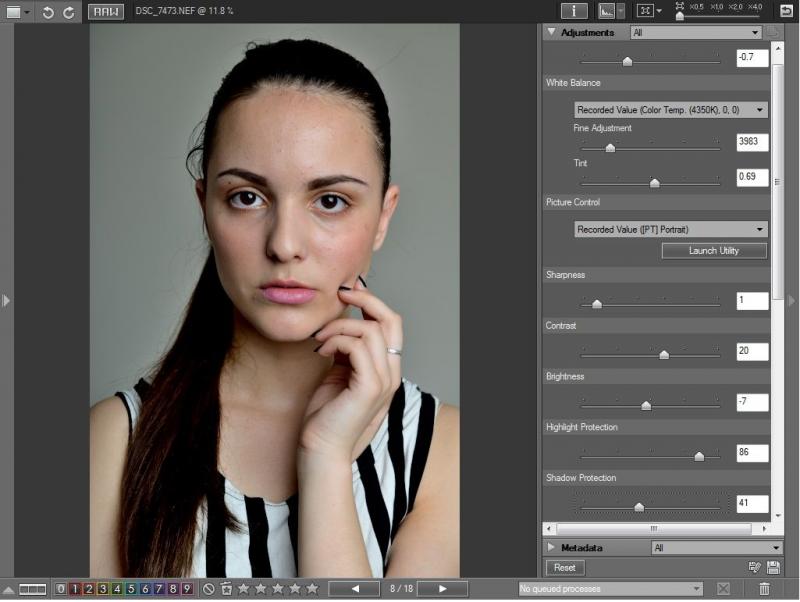Go to the next image
The height and width of the screenshot is (602, 800).
coord(442,589)
